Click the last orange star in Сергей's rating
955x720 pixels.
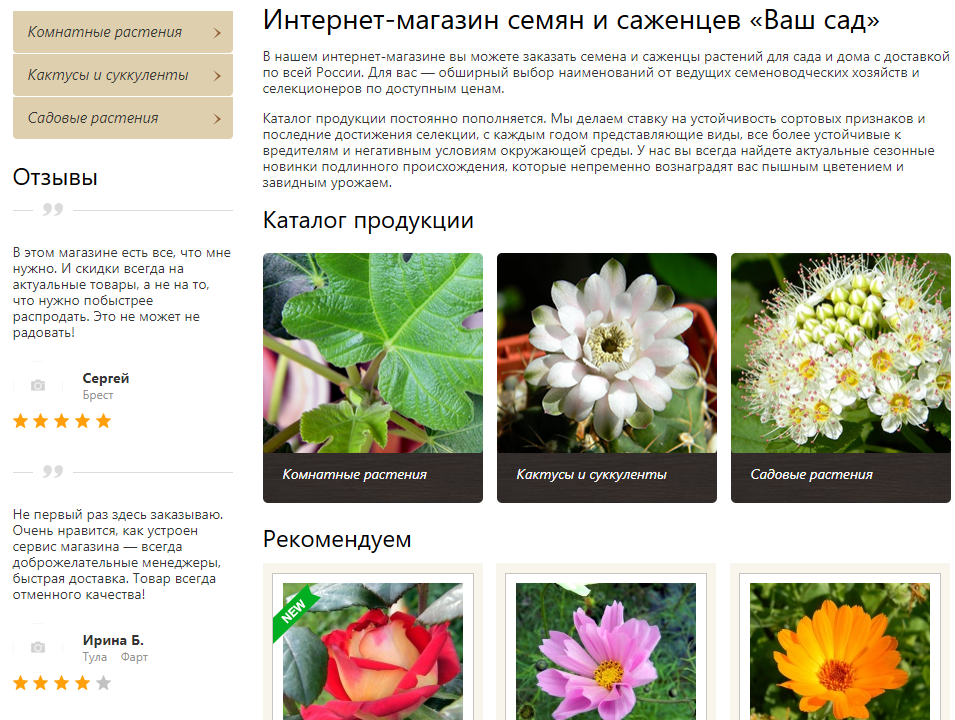(x=103, y=422)
